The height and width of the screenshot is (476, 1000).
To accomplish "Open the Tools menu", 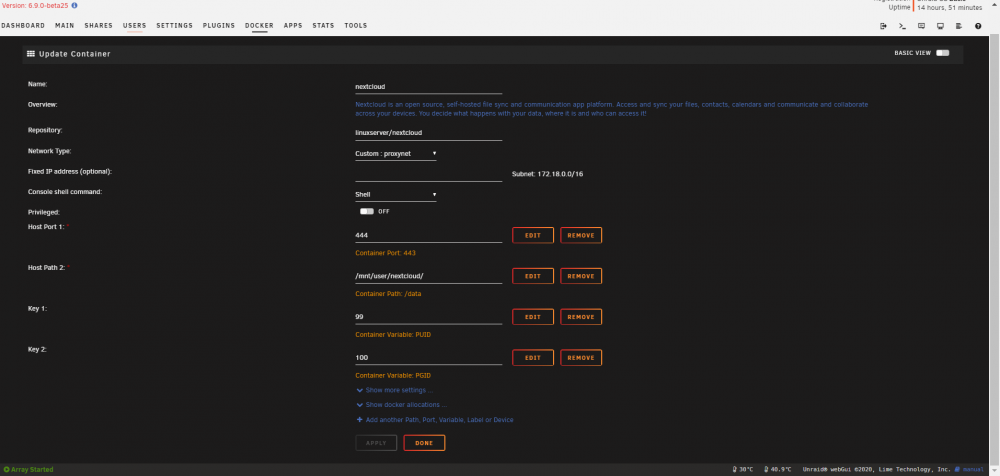I will point(356,26).
